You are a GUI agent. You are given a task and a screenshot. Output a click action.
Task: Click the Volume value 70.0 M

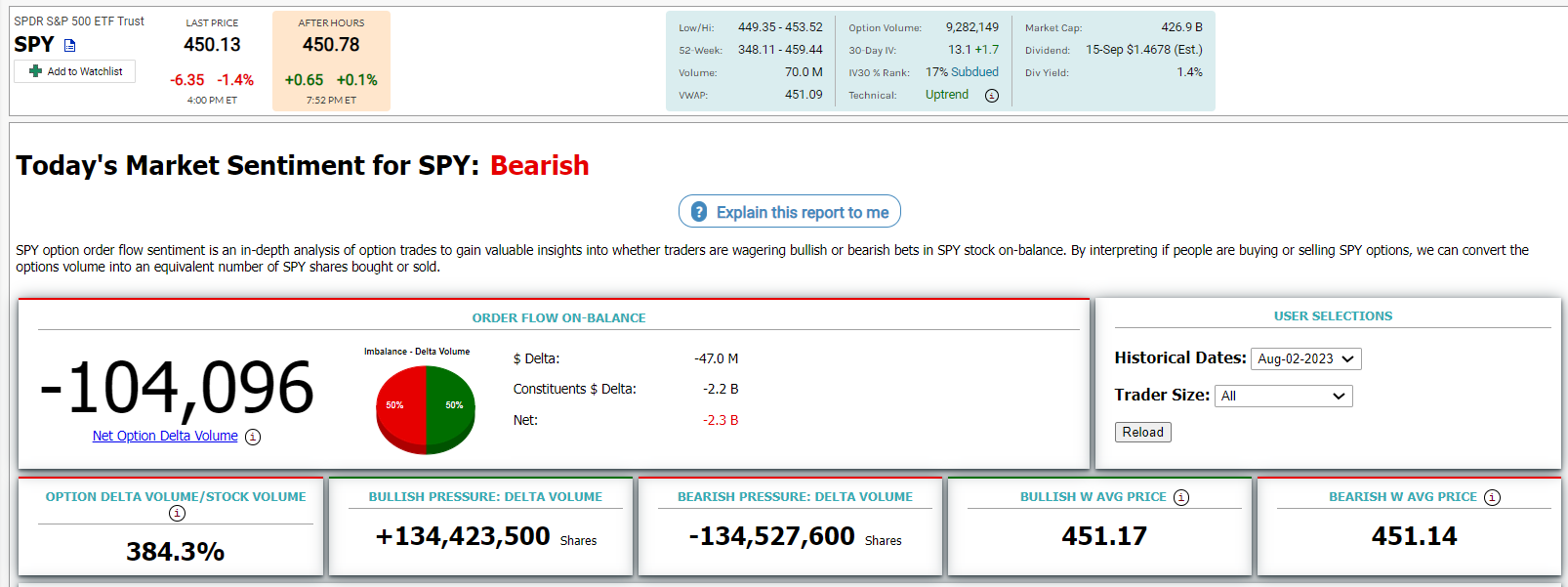tap(804, 72)
